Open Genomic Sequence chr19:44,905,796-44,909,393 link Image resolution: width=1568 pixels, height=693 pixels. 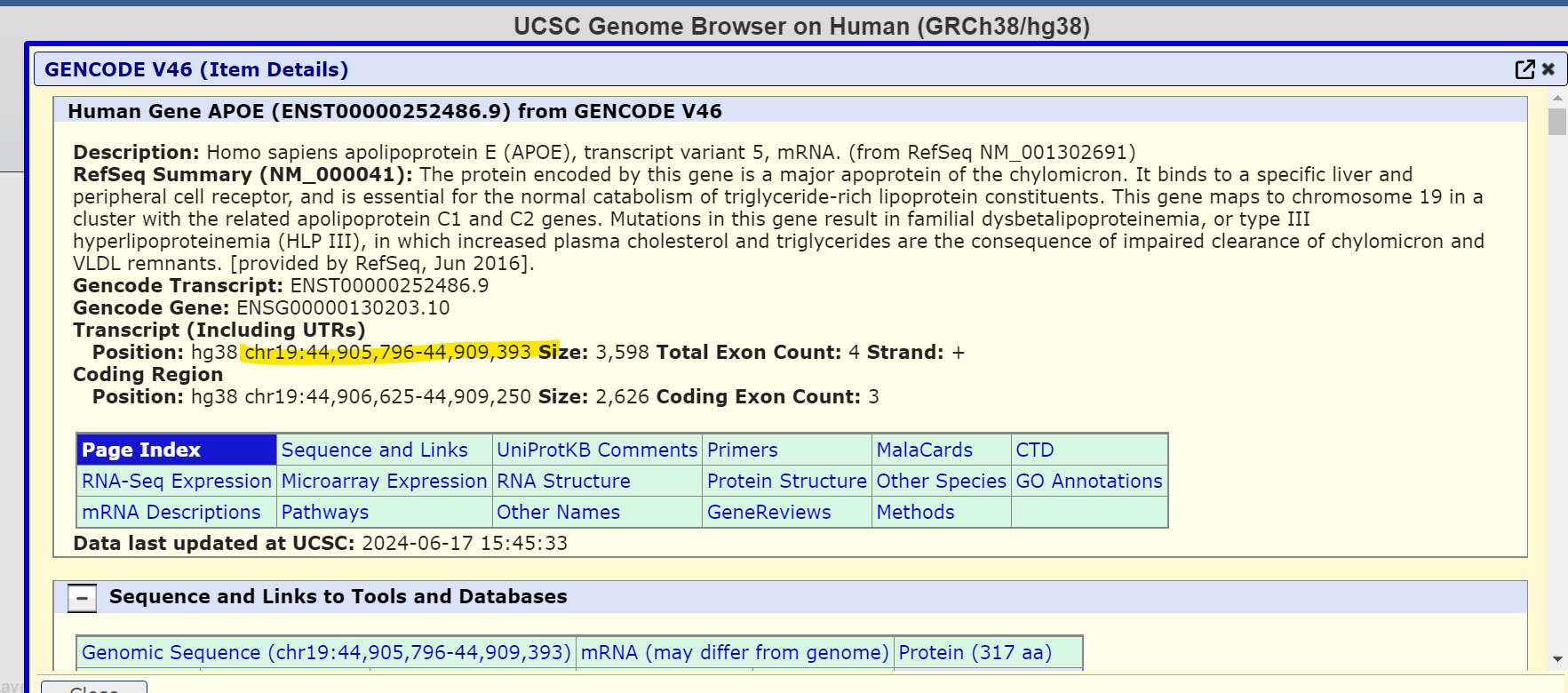point(326,653)
